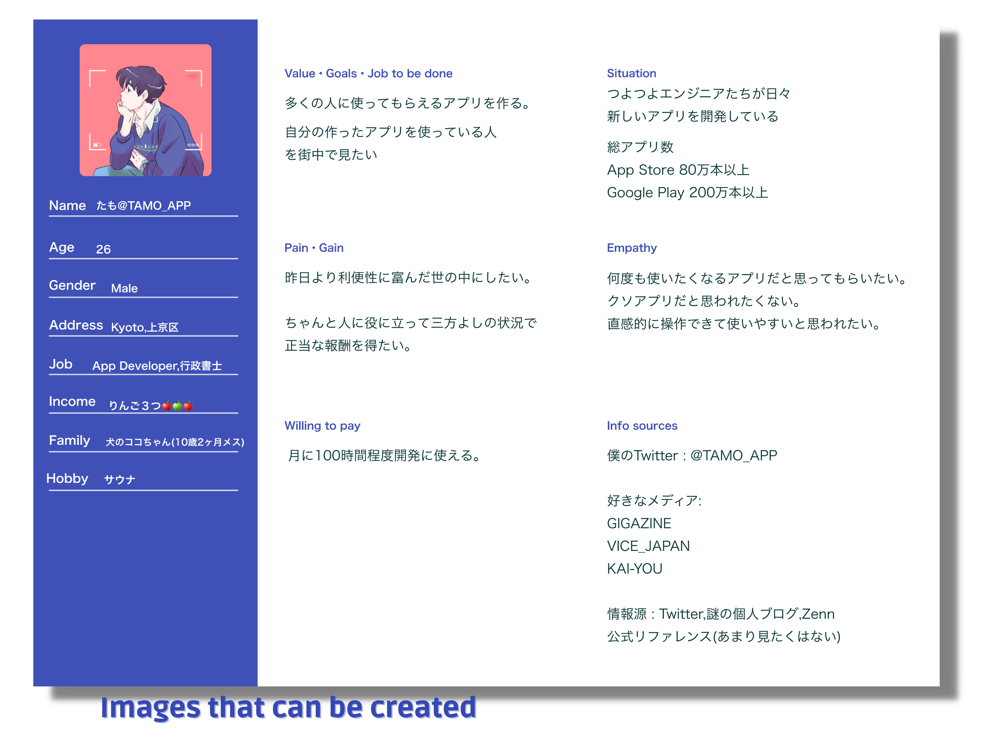Image resolution: width=1000 pixels, height=750 pixels.
Task: Select the Name field たも@TAMO_APP
Action: click(x=143, y=206)
